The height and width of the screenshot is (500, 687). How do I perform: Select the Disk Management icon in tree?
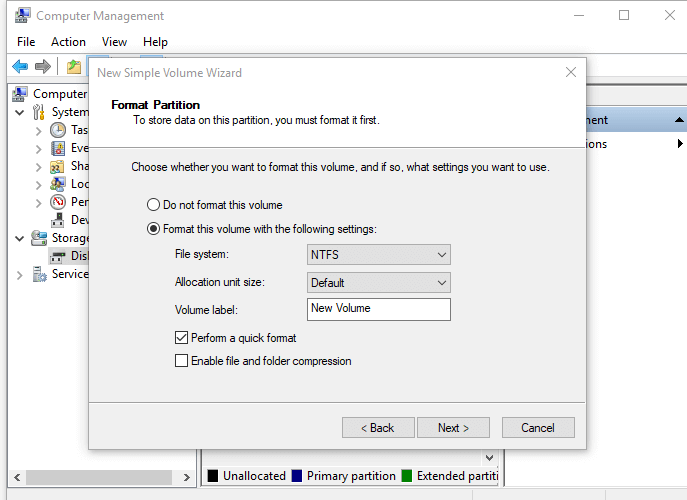coord(58,256)
